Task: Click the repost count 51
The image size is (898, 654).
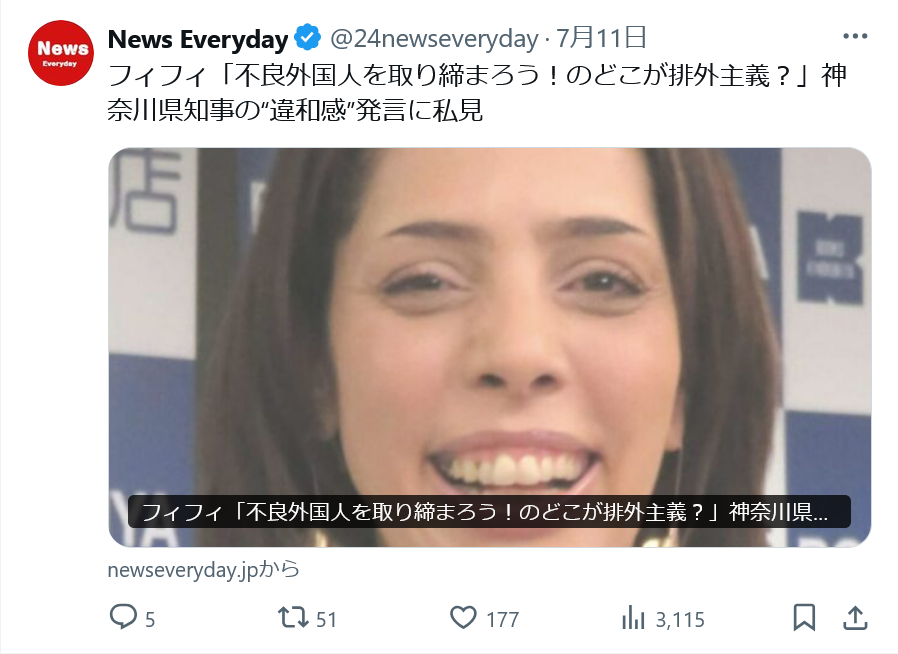Action: click(326, 620)
